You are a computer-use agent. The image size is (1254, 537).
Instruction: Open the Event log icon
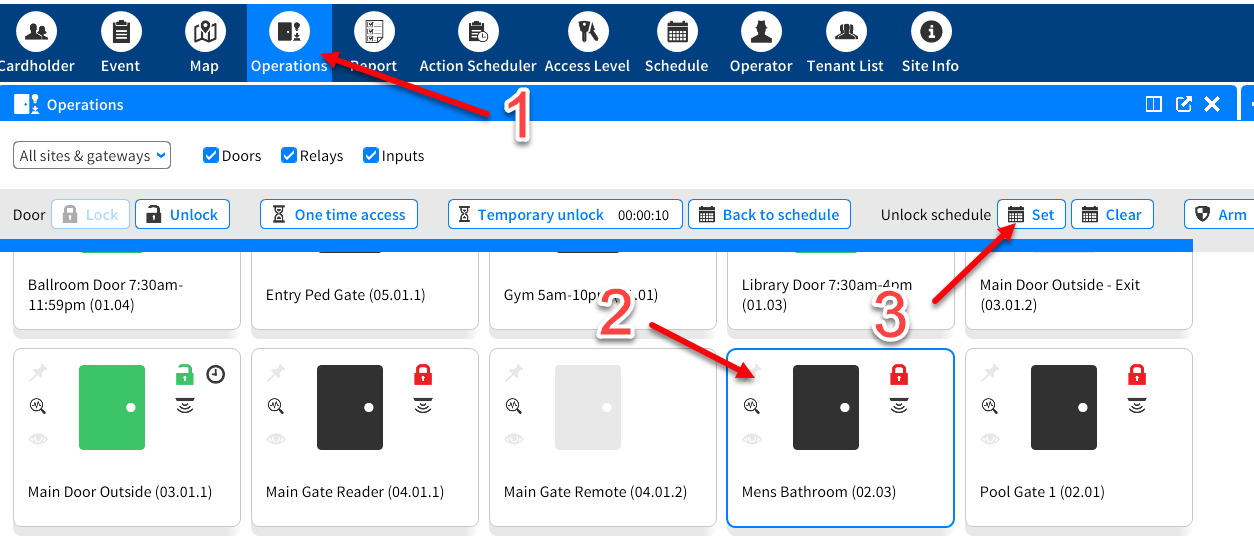point(120,32)
